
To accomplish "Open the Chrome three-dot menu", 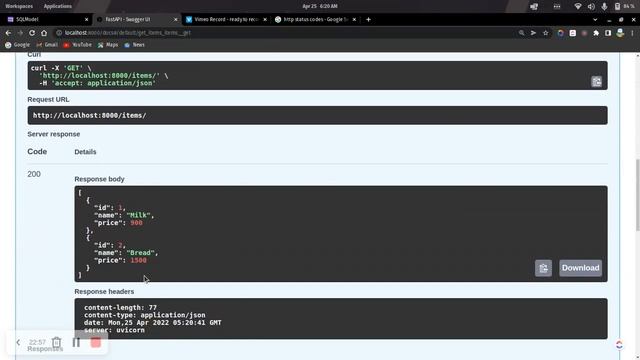I will 632,33.
